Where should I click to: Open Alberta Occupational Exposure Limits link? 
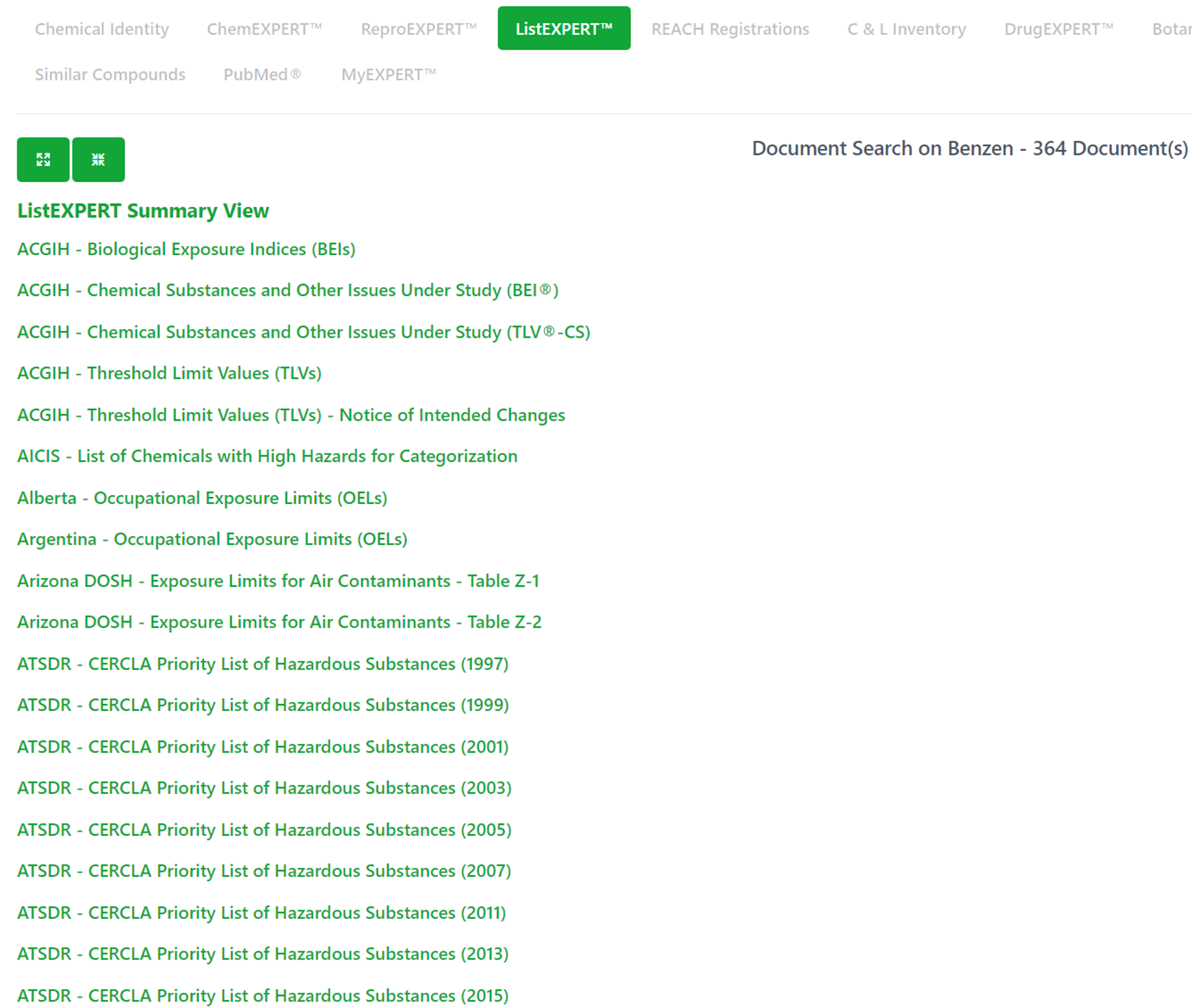pyautogui.click(x=202, y=498)
